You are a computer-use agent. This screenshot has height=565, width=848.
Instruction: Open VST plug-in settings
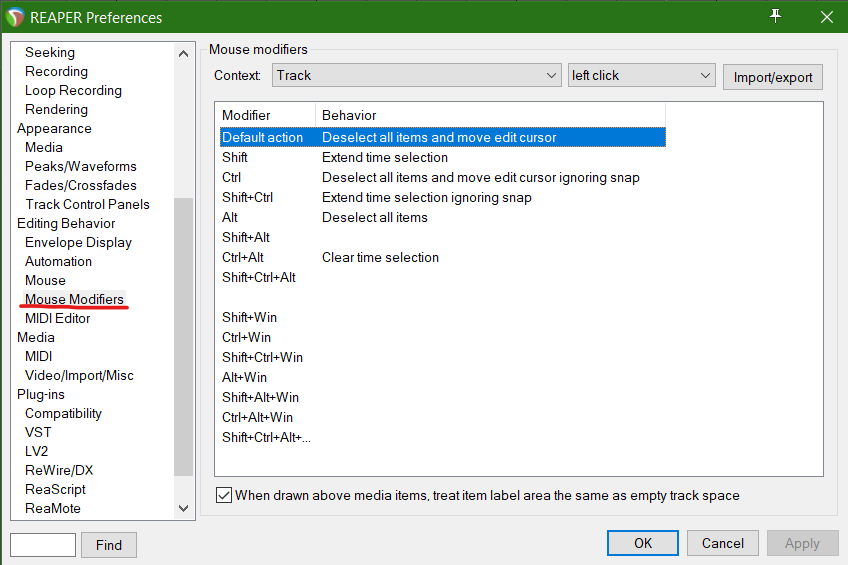[38, 432]
